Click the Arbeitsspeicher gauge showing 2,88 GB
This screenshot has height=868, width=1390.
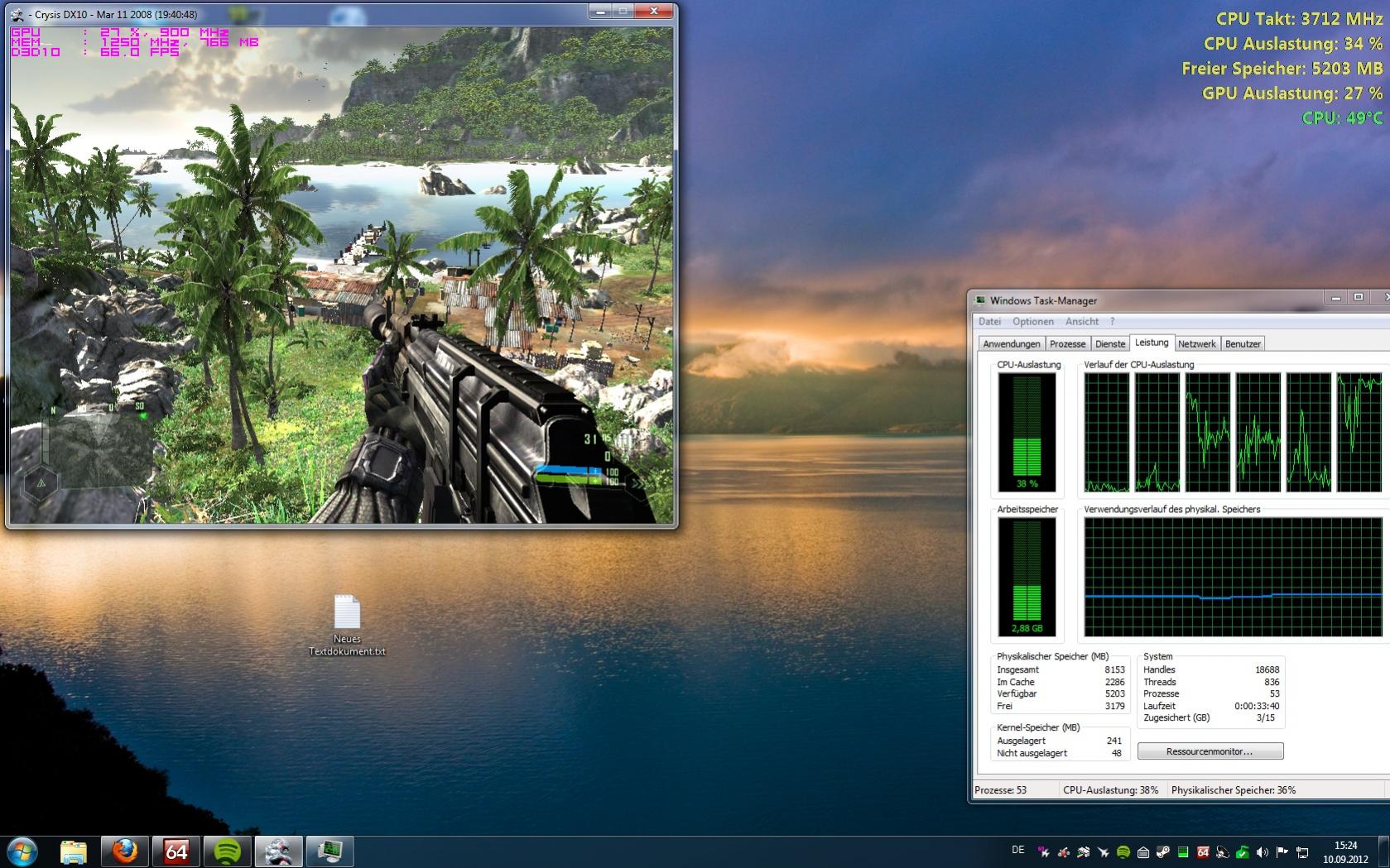point(1027,577)
